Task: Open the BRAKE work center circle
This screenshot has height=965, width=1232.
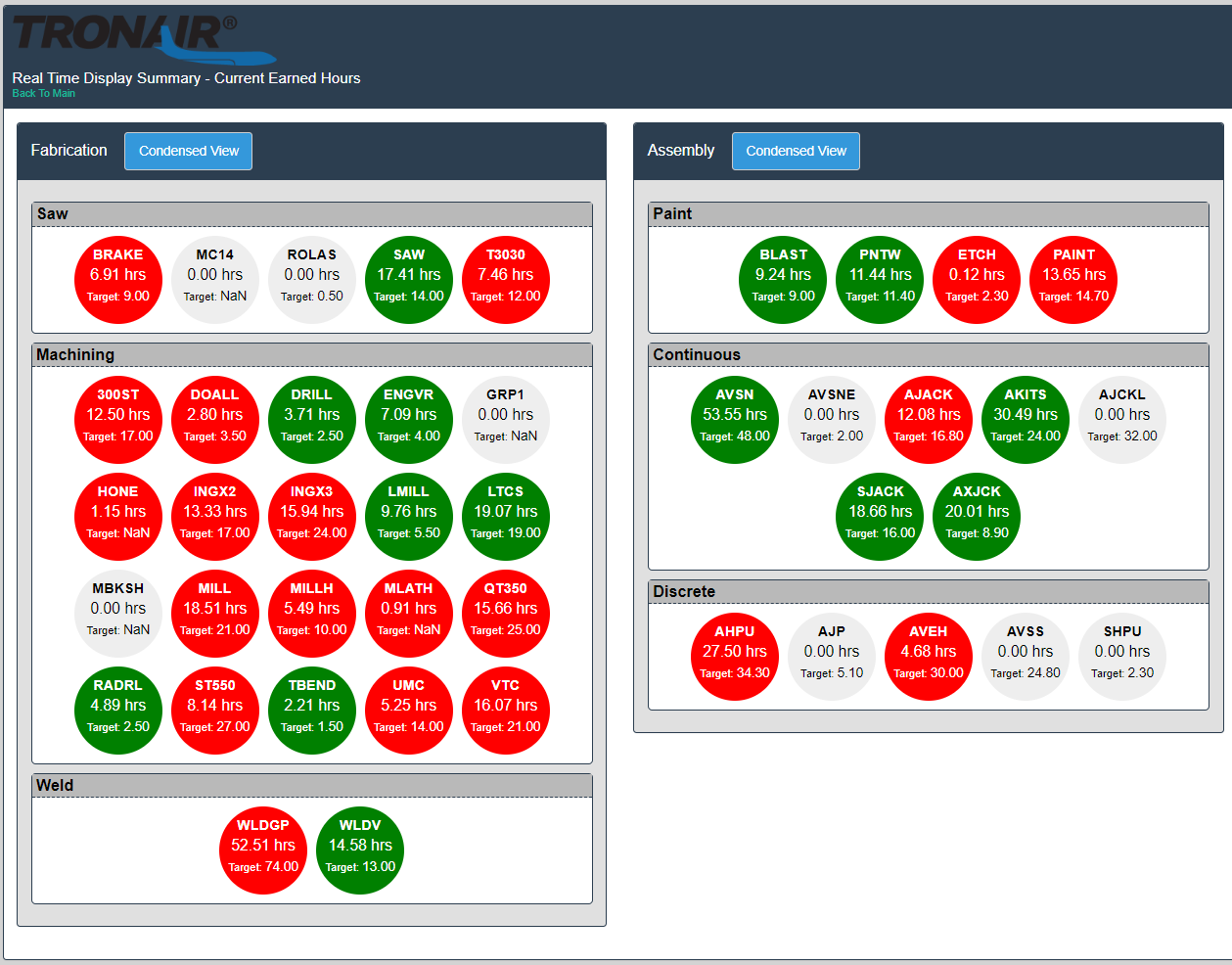Action: pyautogui.click(x=118, y=280)
